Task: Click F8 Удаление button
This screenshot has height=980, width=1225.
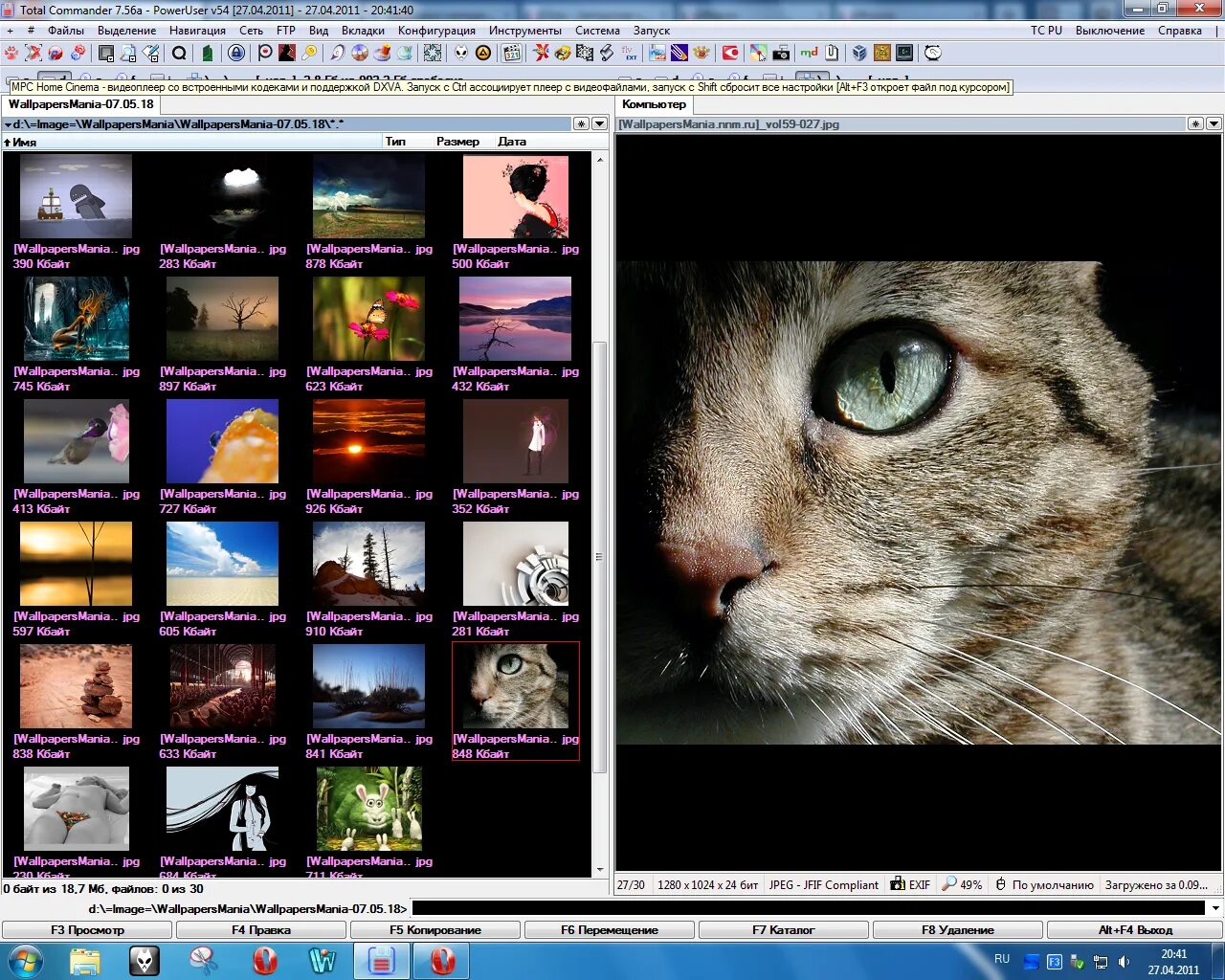Action: [958, 929]
